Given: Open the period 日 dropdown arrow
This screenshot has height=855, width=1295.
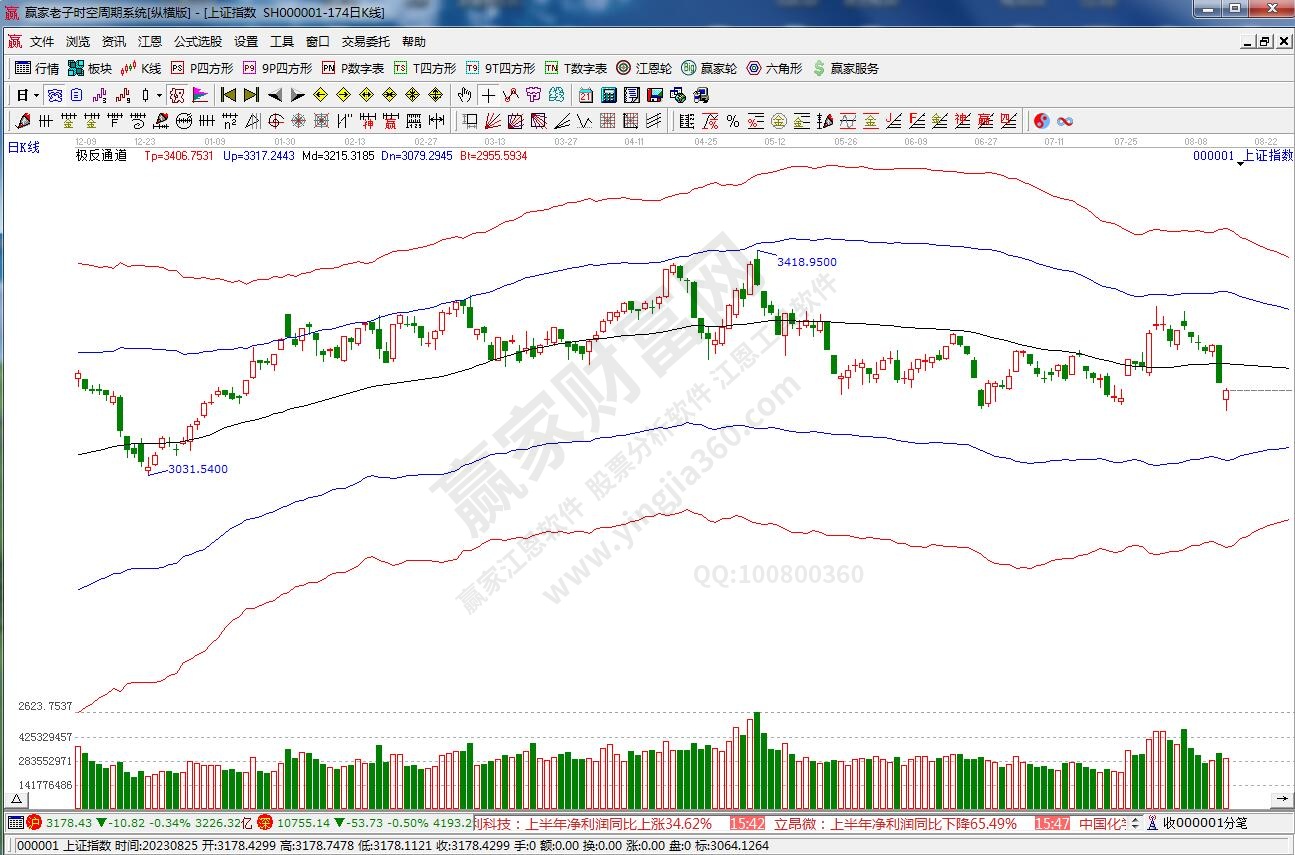Looking at the screenshot, I should point(37,96).
